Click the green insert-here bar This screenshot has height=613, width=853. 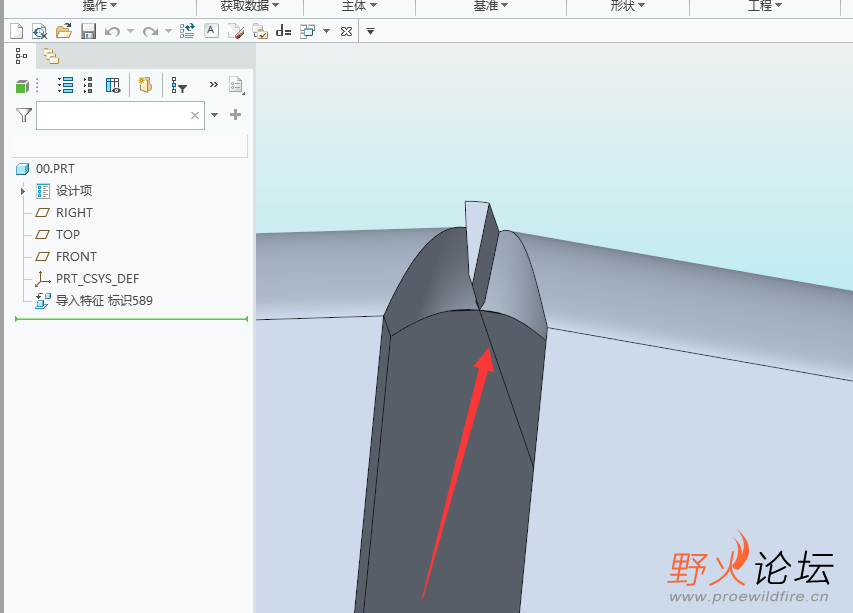132,319
